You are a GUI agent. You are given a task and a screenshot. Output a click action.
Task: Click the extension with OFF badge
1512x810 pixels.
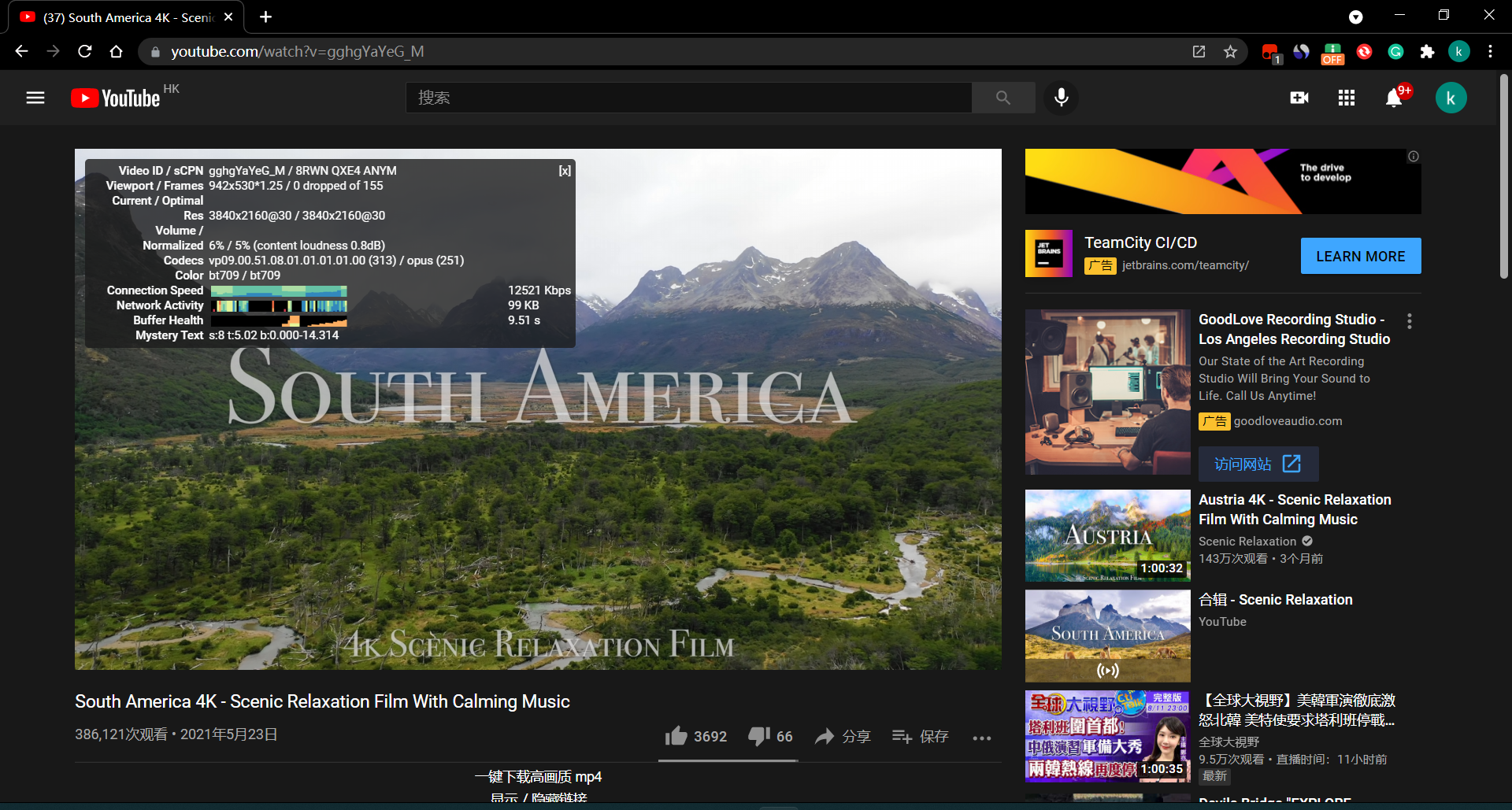(x=1332, y=53)
